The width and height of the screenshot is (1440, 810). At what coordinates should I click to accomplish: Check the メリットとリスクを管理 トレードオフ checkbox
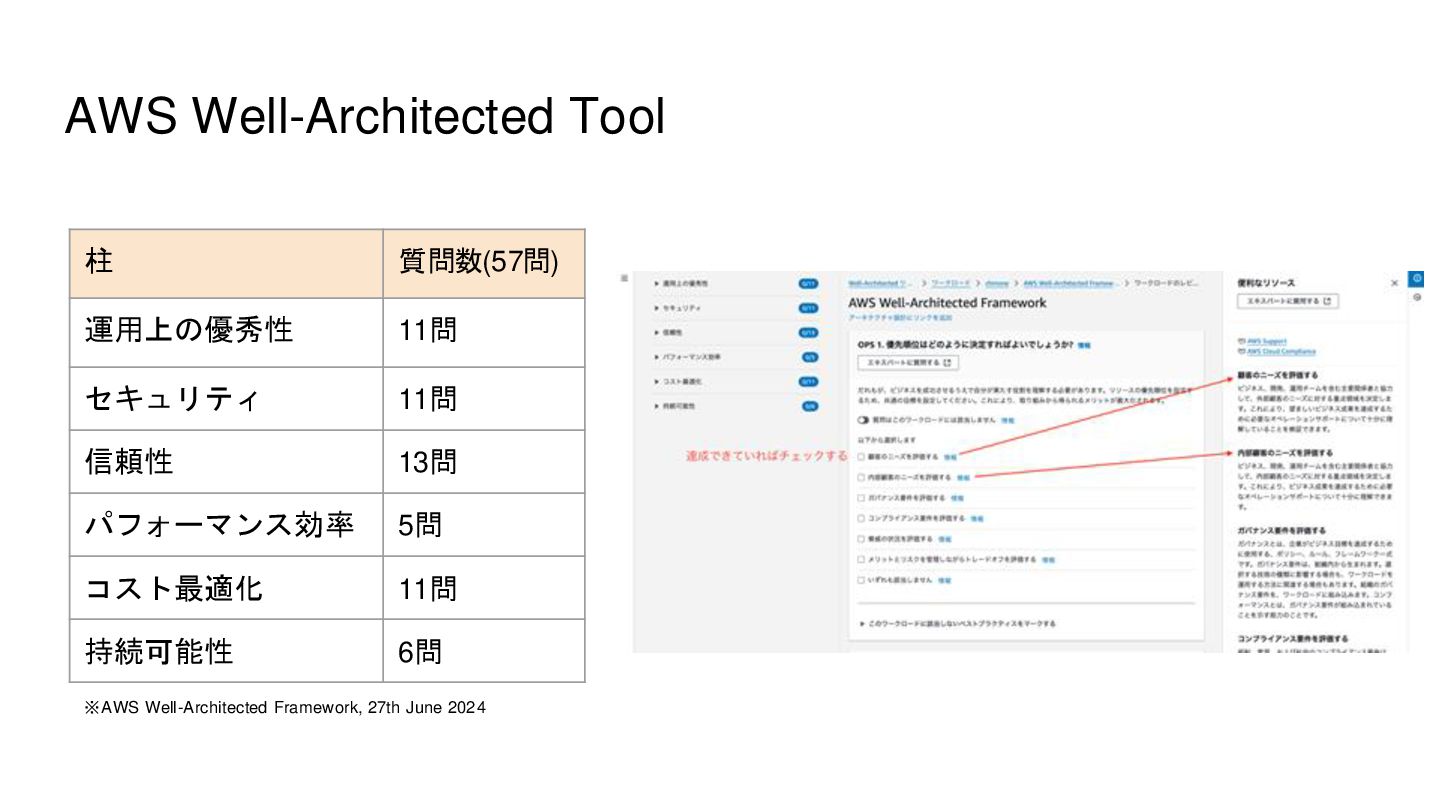861,559
